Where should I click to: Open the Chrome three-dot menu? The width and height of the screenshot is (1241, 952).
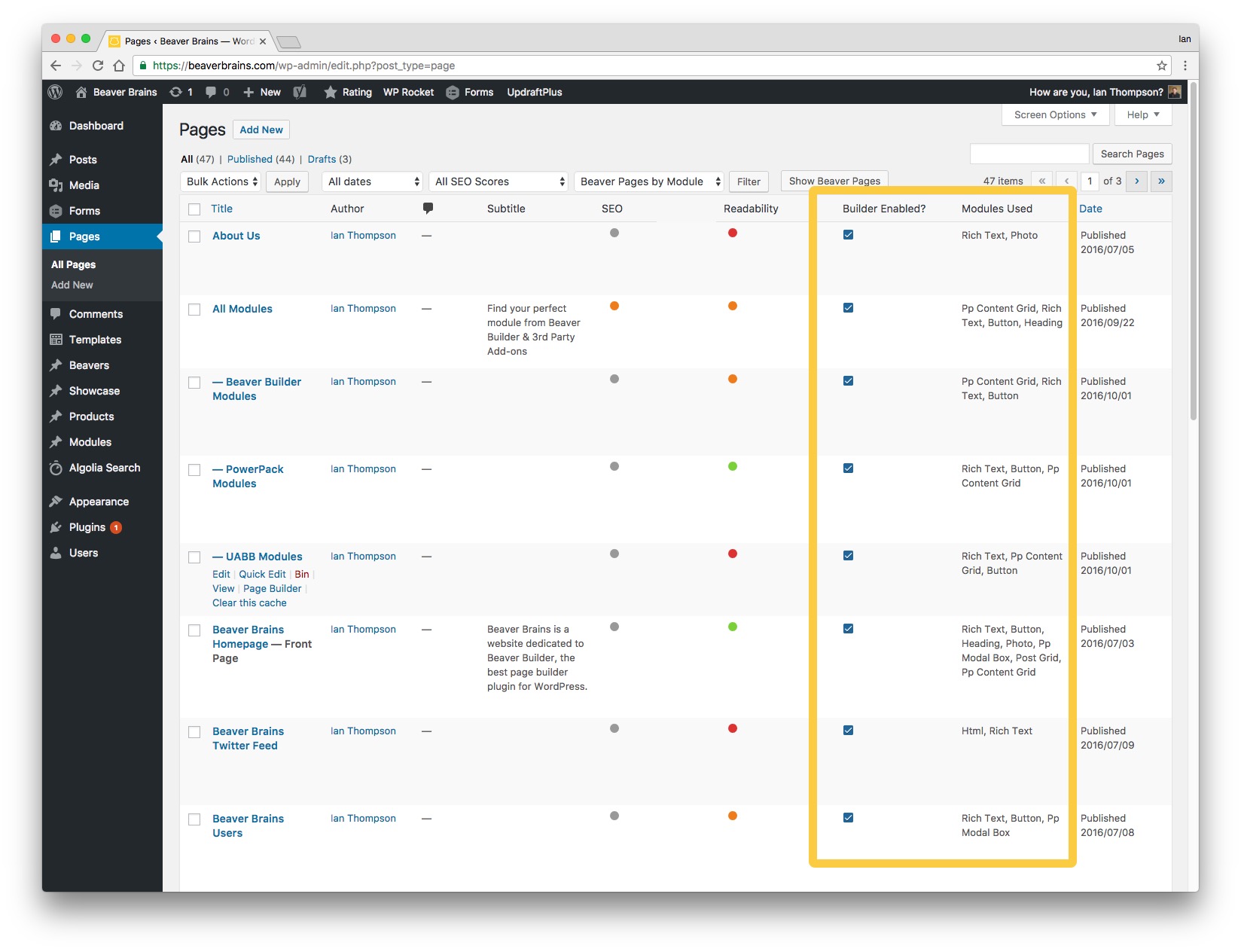1185,66
